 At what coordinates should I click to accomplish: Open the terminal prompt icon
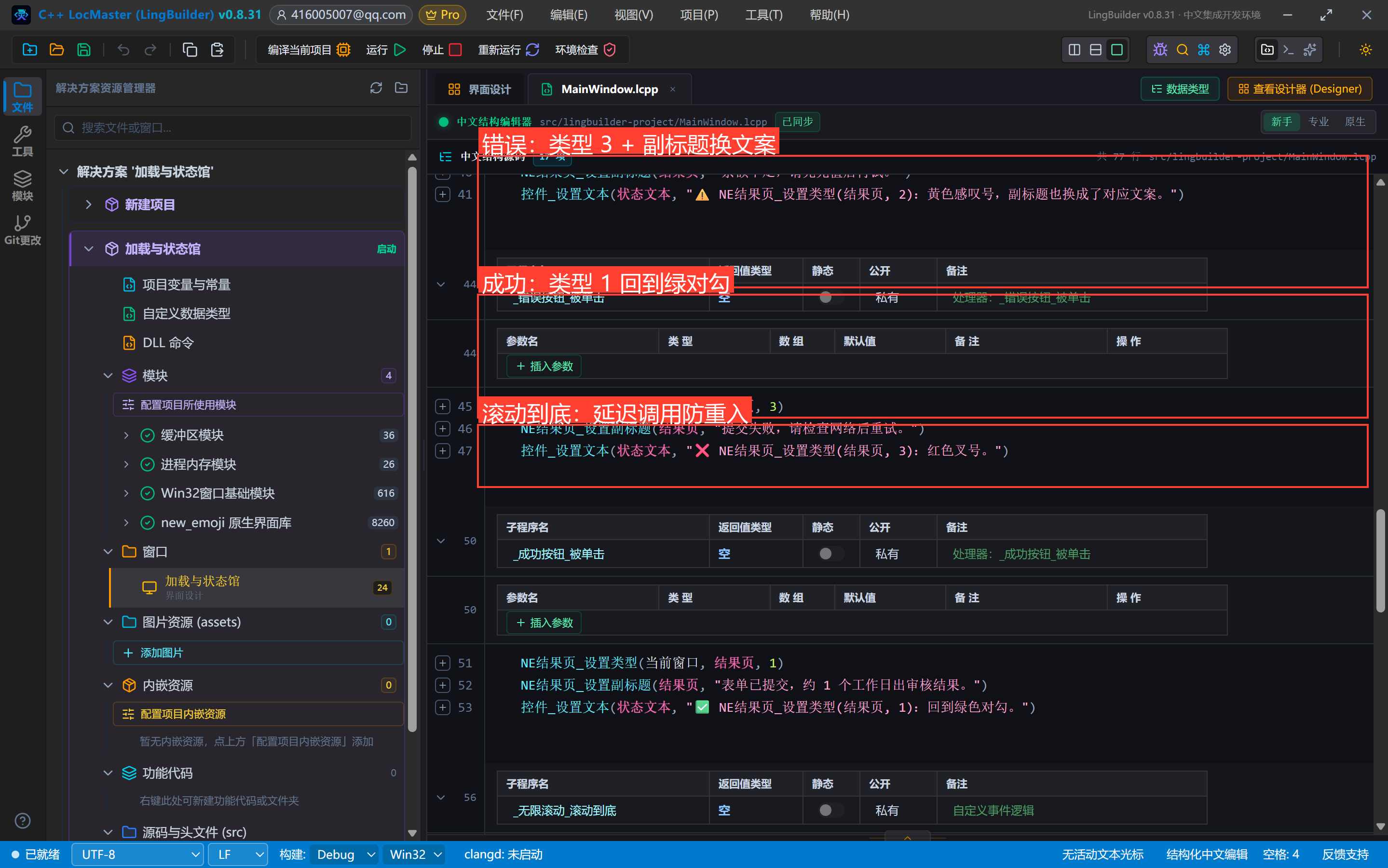pyautogui.click(x=1288, y=50)
